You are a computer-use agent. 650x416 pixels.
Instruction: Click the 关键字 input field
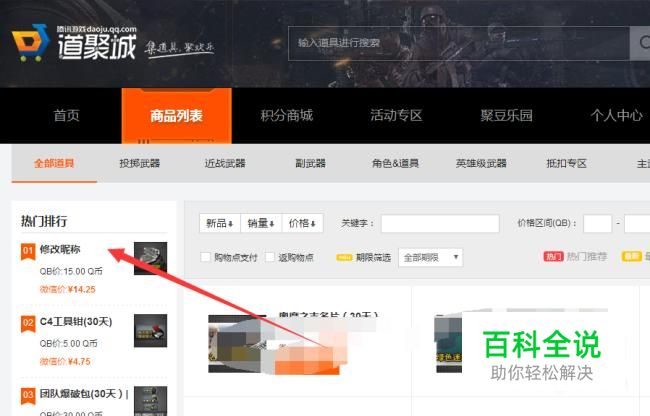click(440, 223)
